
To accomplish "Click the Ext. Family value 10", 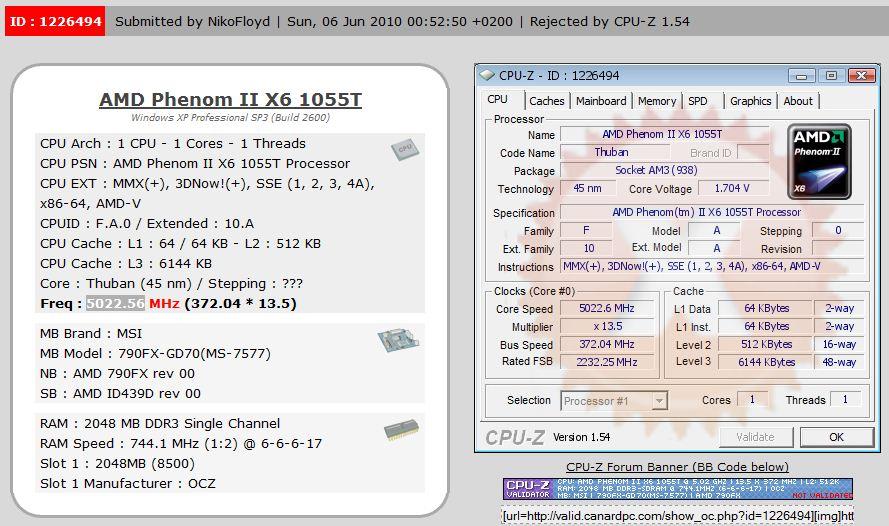I will tap(587, 248).
